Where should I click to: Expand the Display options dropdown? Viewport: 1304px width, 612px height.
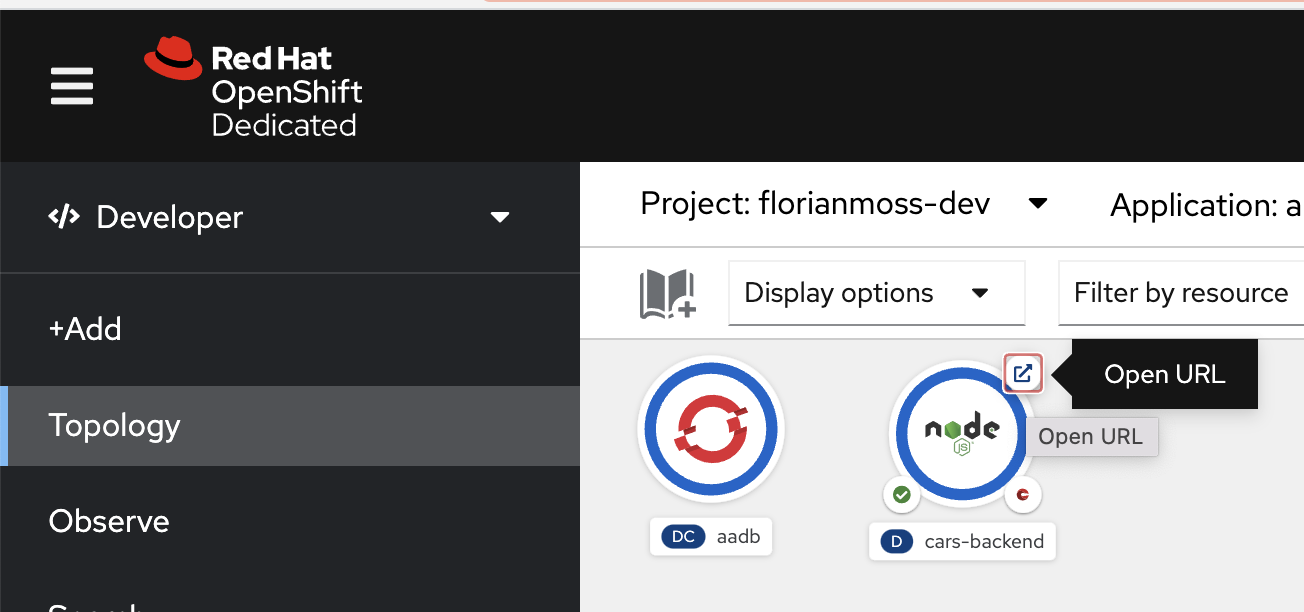tap(877, 293)
